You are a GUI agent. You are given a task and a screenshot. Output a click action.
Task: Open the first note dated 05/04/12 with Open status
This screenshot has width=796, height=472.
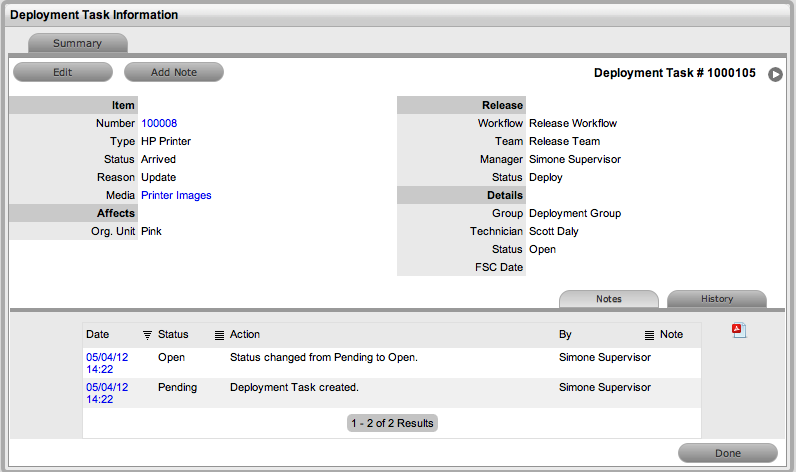click(107, 363)
